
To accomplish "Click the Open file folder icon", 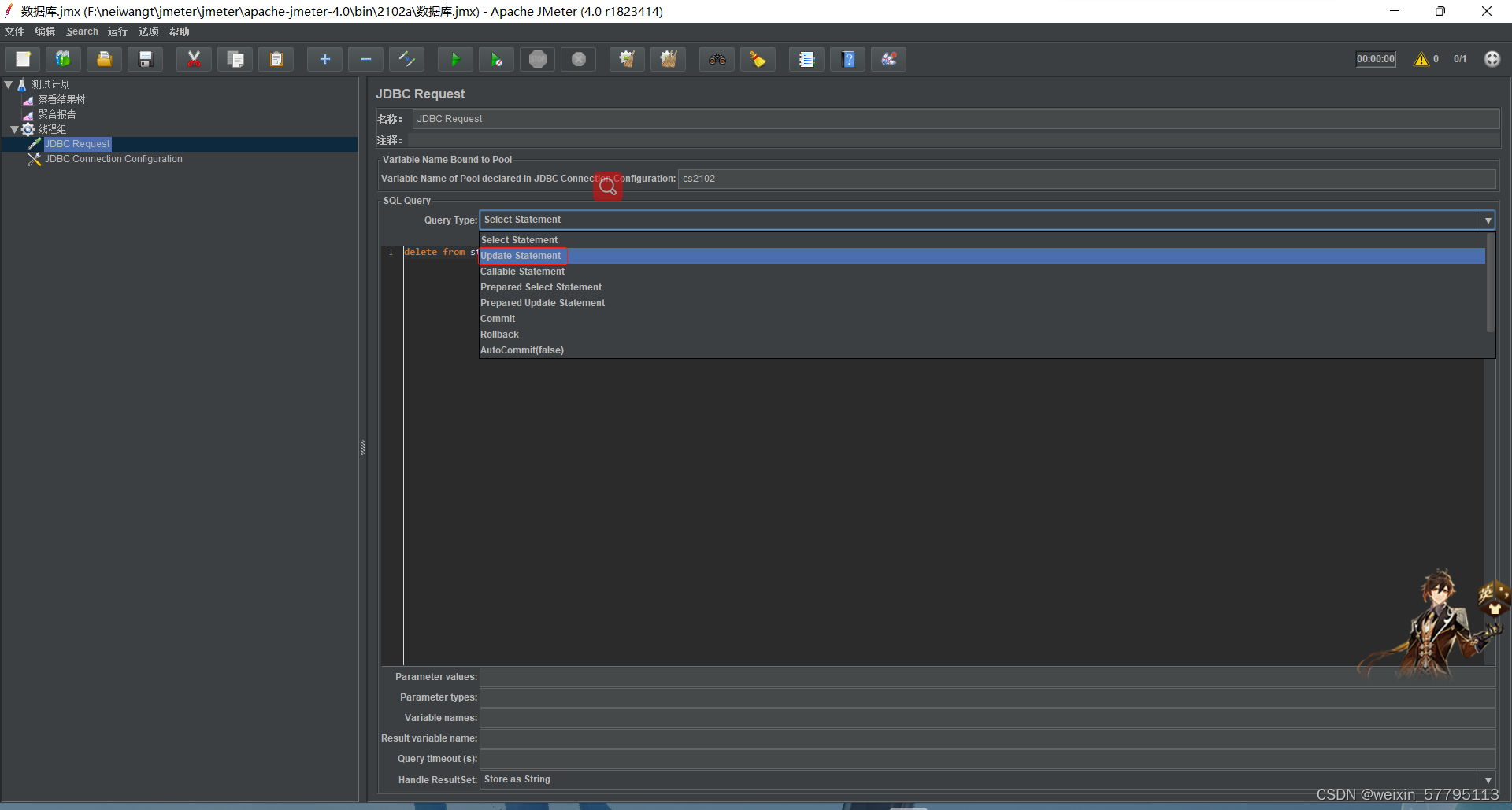I will tap(104, 59).
